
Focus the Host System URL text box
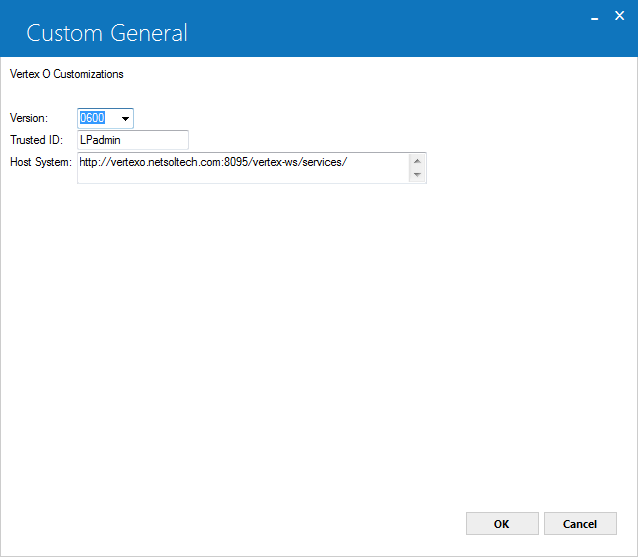click(x=243, y=168)
